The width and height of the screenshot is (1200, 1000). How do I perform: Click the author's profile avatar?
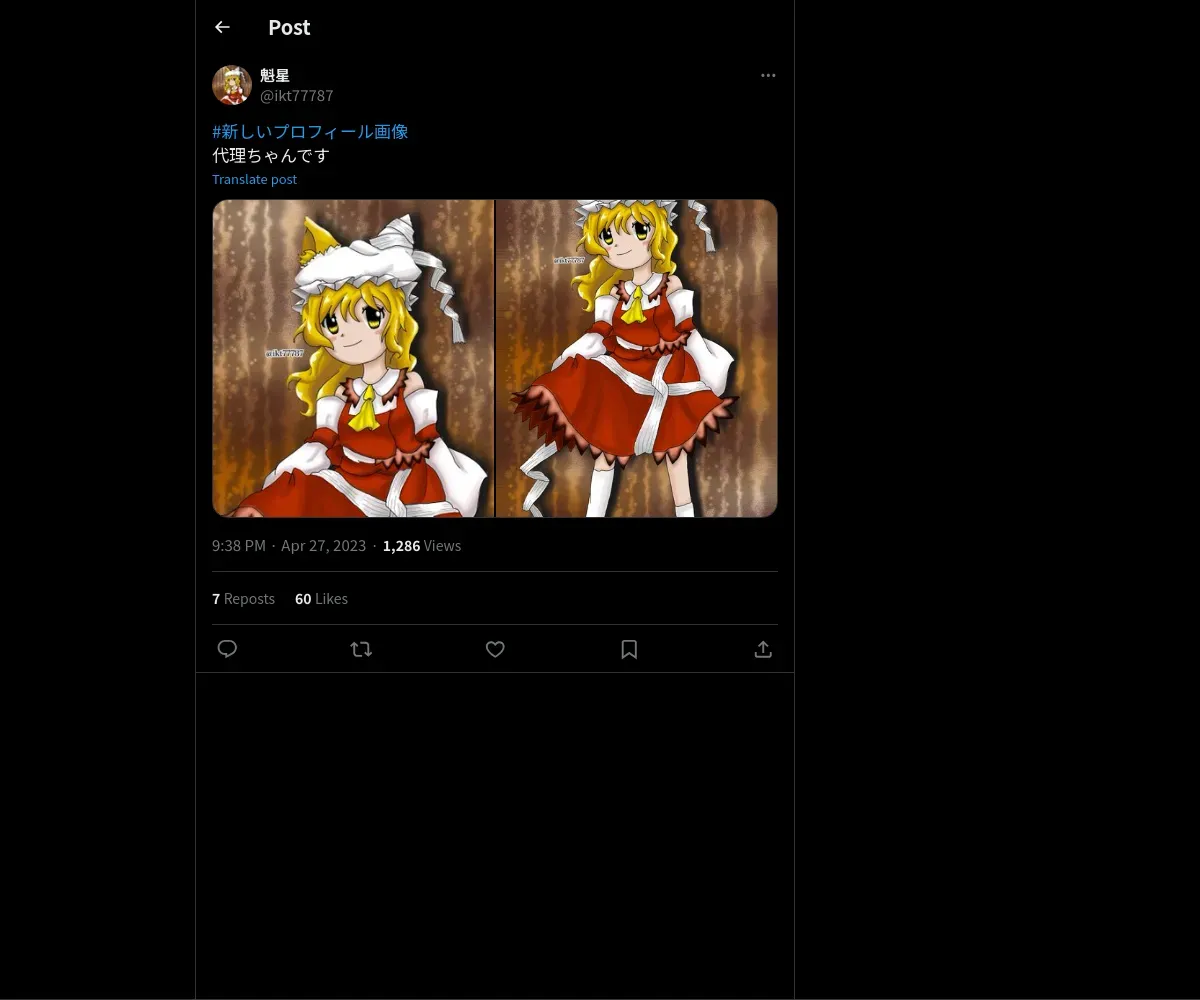tap(232, 85)
